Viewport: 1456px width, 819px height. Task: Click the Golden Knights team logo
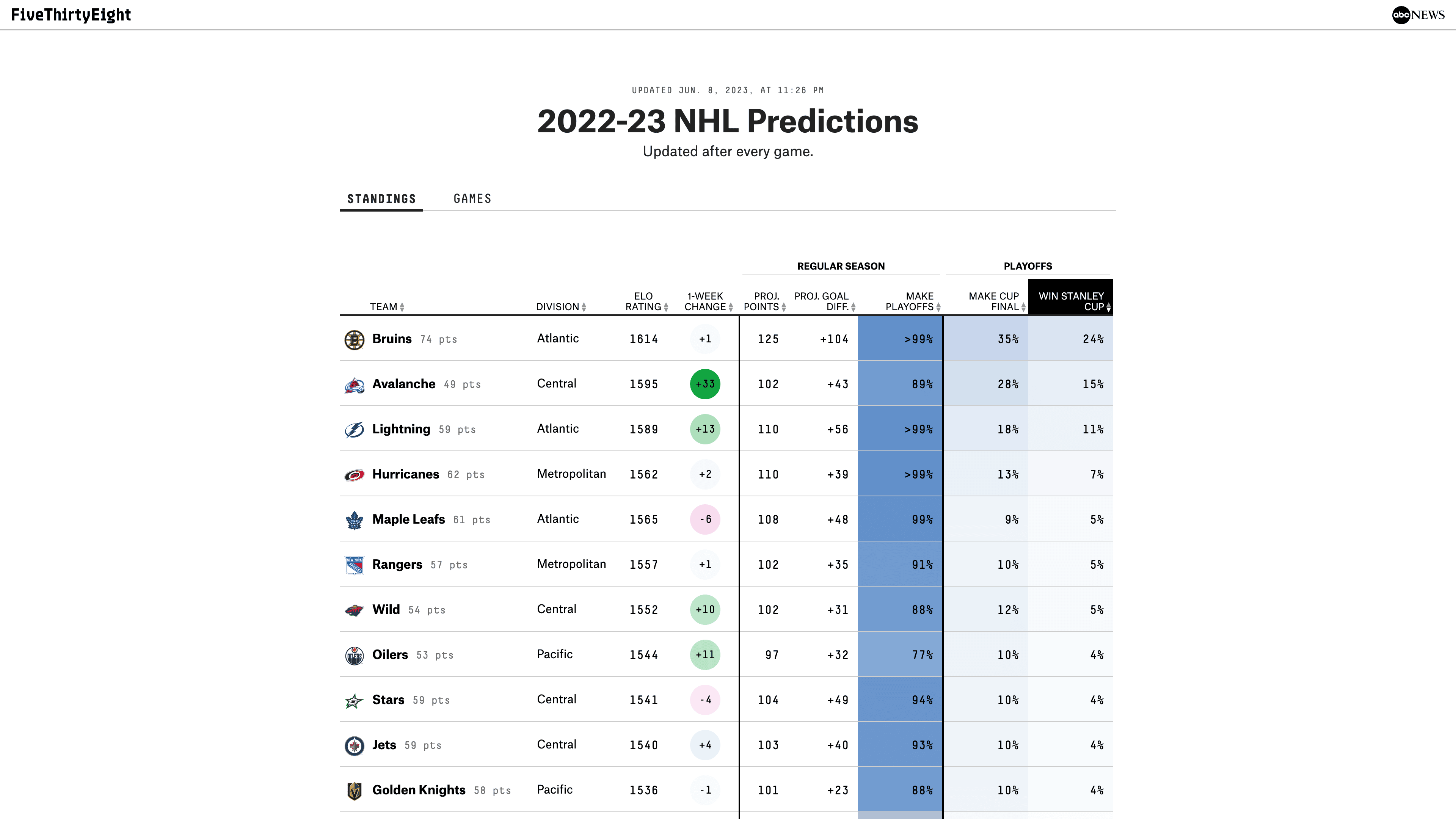[355, 791]
